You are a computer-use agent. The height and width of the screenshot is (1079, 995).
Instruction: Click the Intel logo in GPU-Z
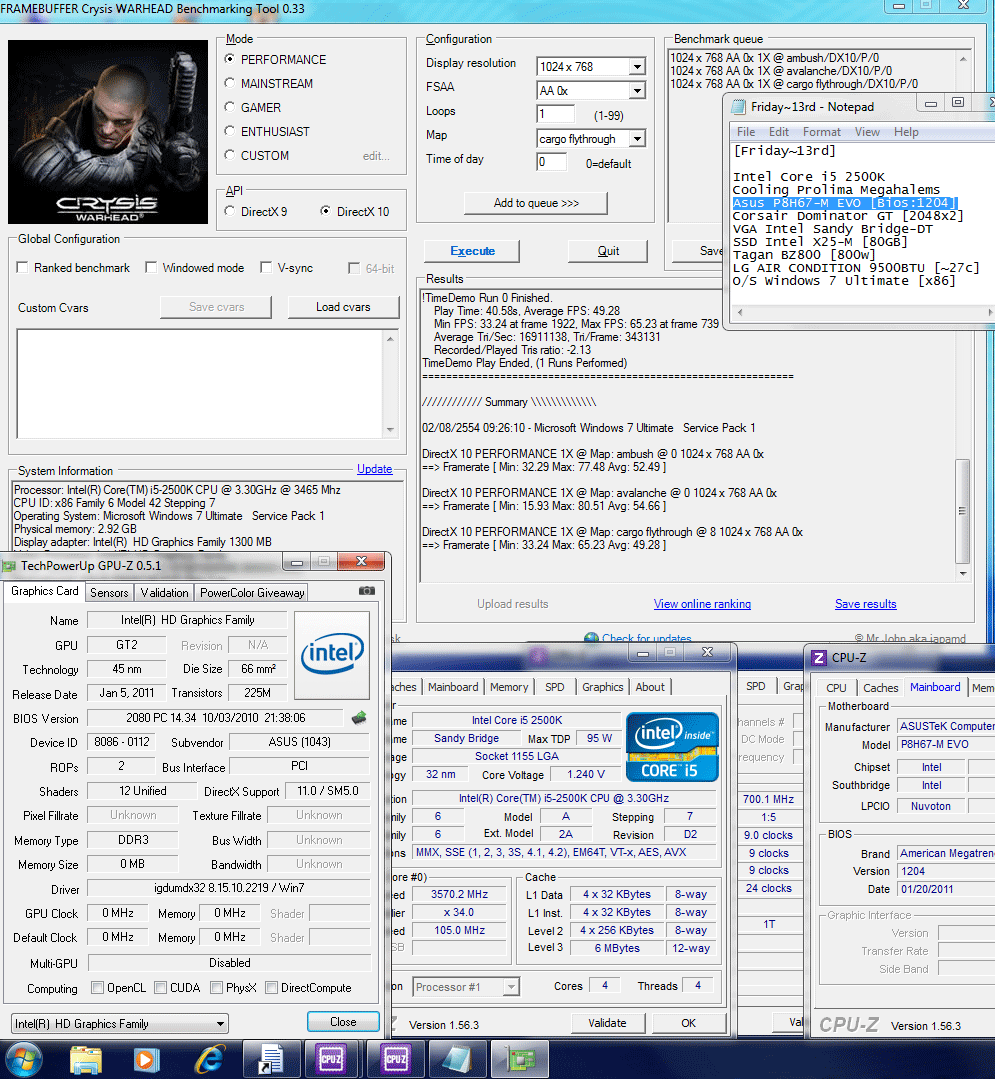[332, 654]
